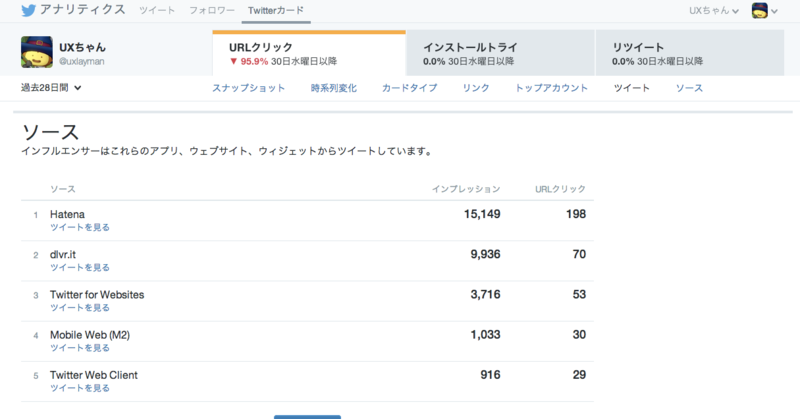
Task: Click the 3,716 impressions value
Action: (485, 295)
